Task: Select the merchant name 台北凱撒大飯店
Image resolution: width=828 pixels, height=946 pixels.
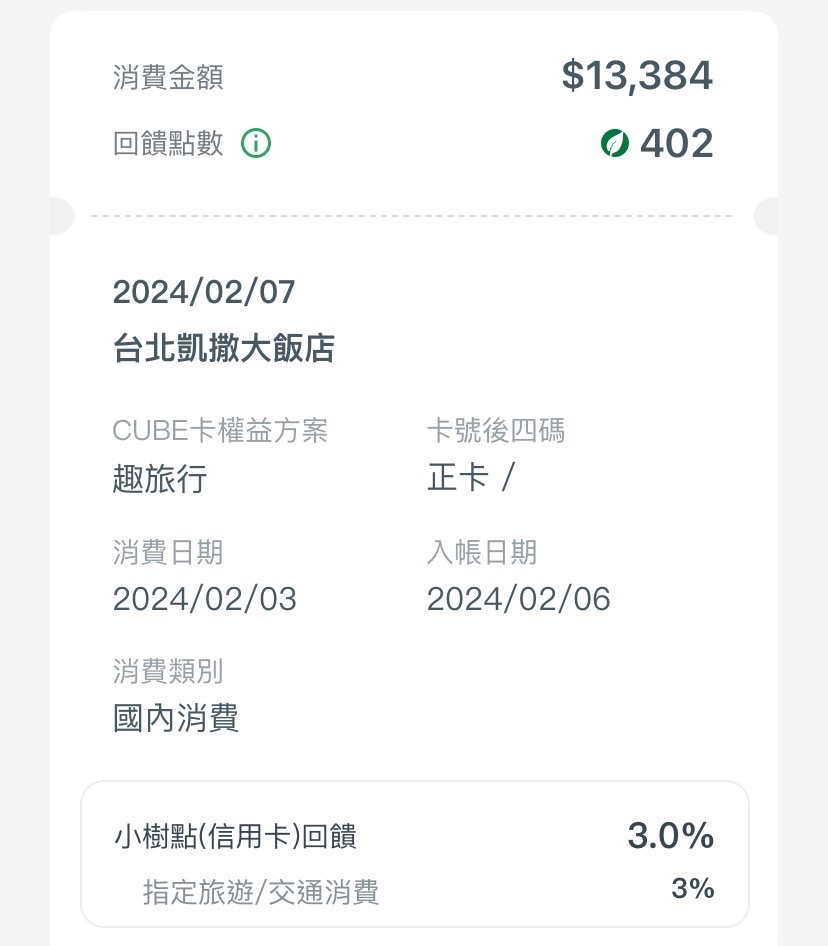Action: [x=224, y=348]
